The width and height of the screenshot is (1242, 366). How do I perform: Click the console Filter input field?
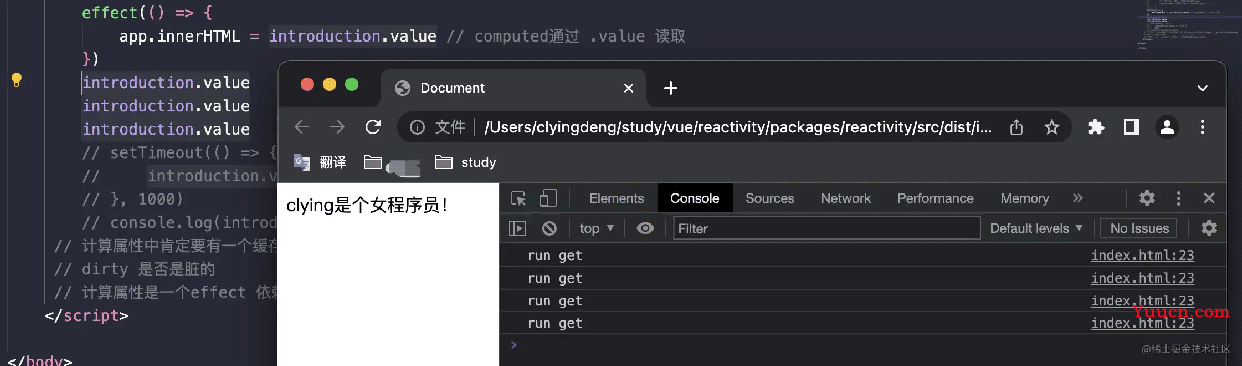(826, 228)
